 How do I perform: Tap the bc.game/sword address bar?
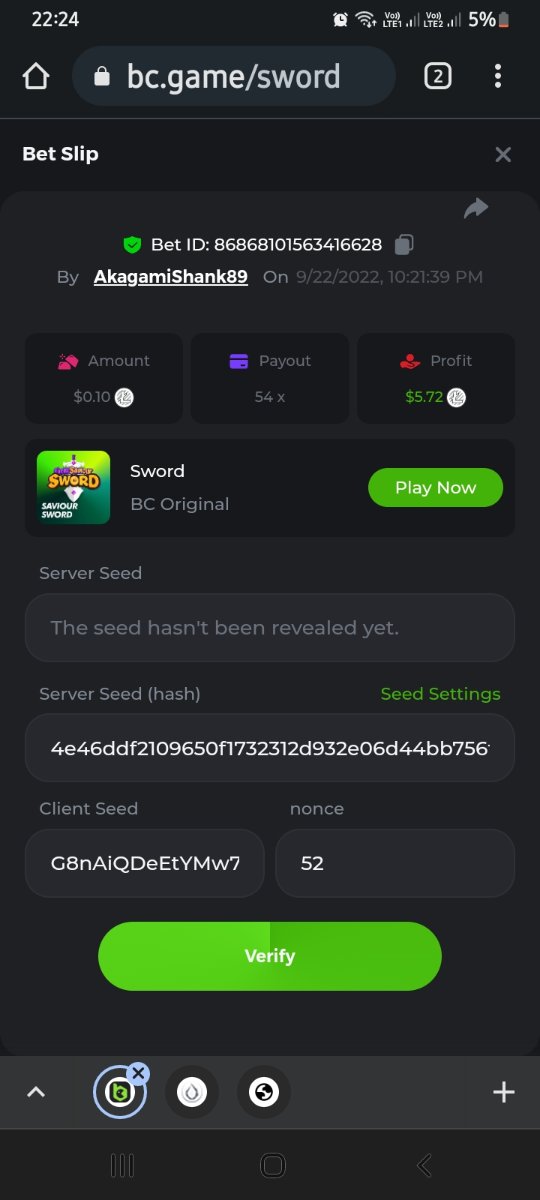point(234,76)
